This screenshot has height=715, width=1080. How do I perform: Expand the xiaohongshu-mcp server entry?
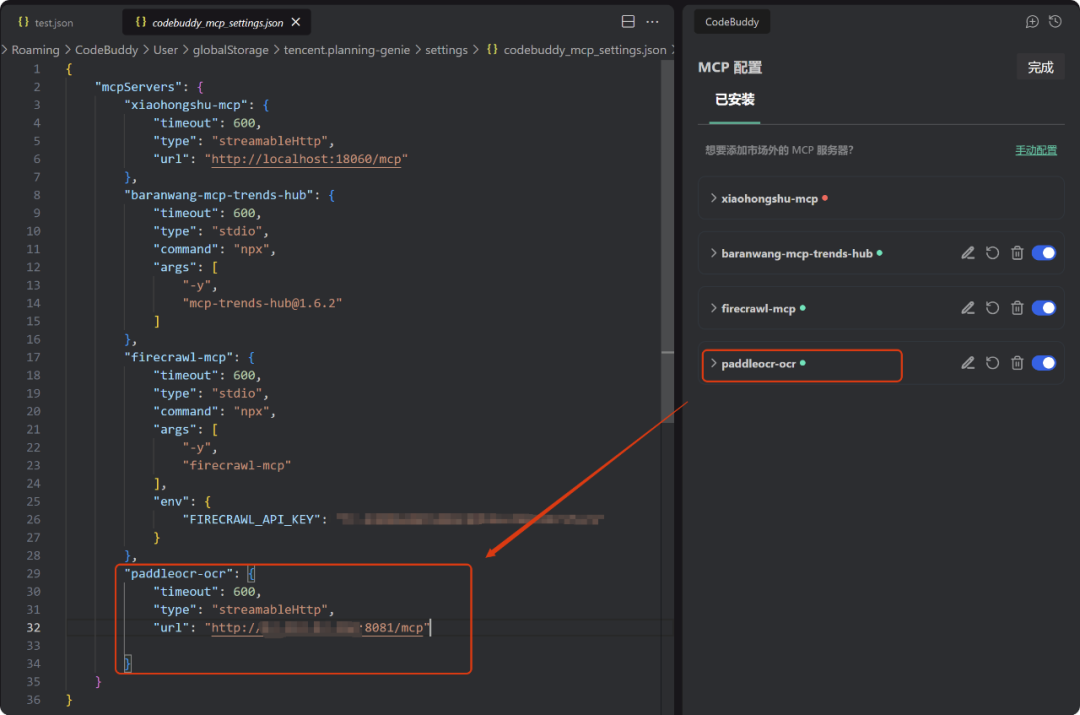click(714, 198)
